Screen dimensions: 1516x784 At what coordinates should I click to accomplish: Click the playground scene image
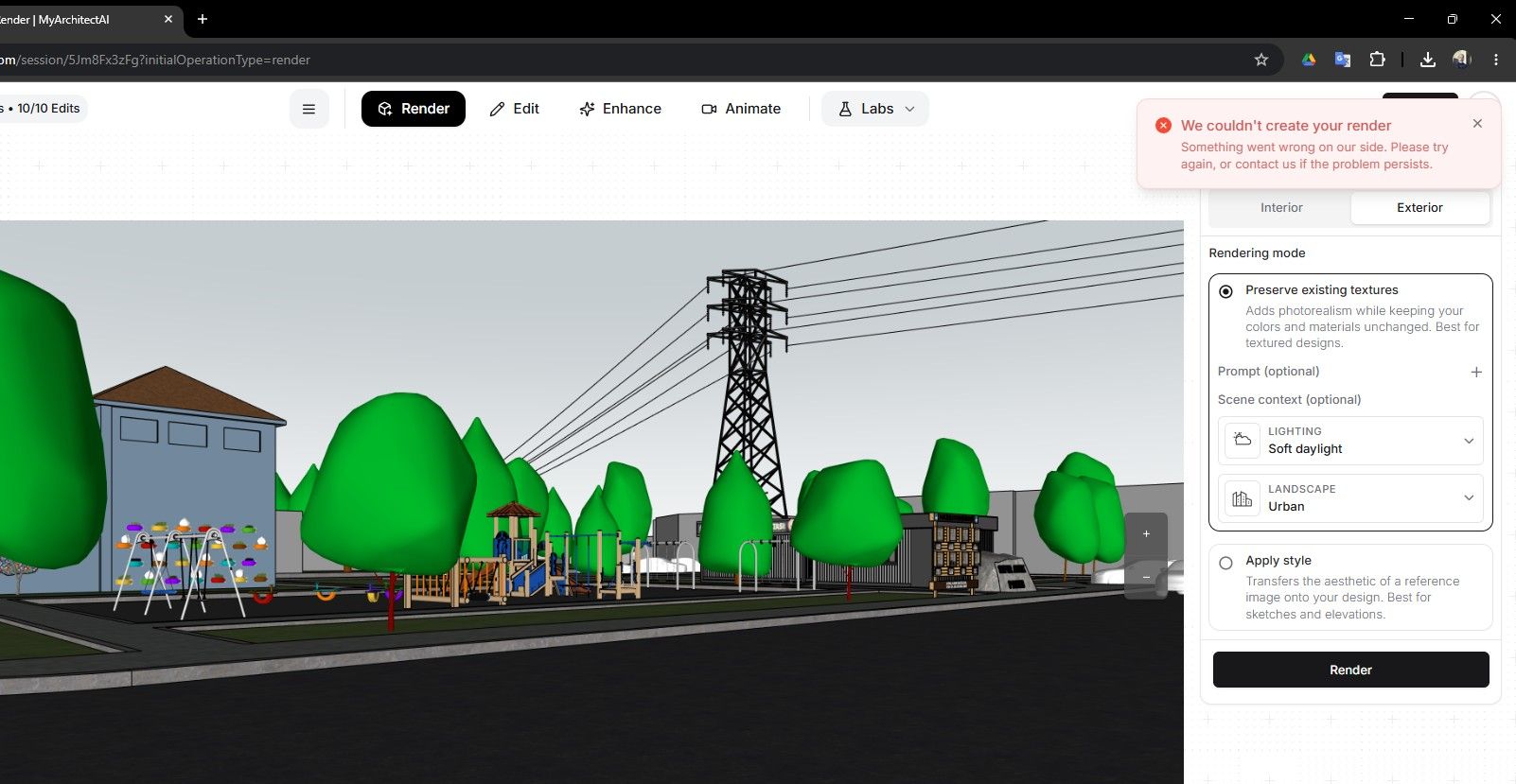pos(591,502)
